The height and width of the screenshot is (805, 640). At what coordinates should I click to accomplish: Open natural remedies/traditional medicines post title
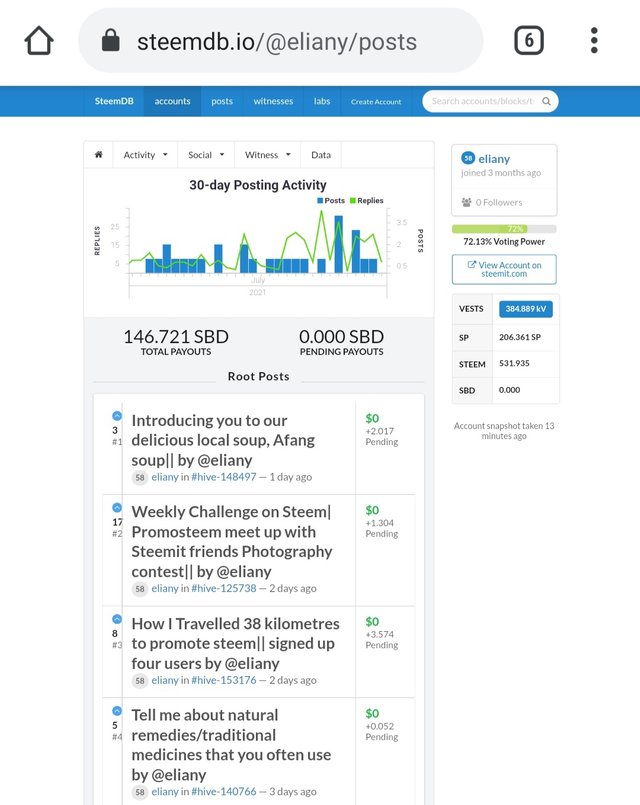(231, 745)
